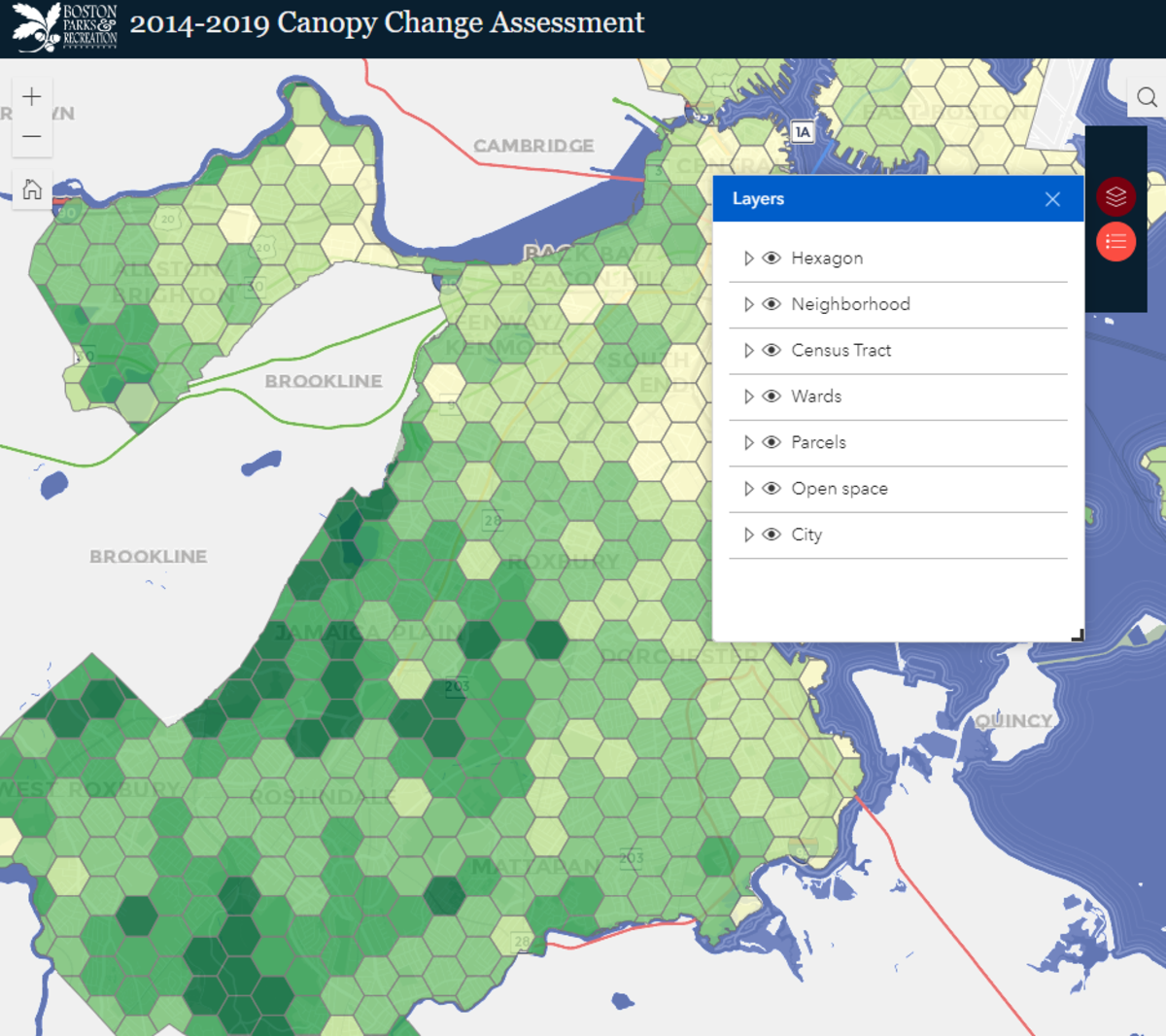Expand the Hexagon layer details
Viewport: 1166px width, 1036px height.
point(748,258)
